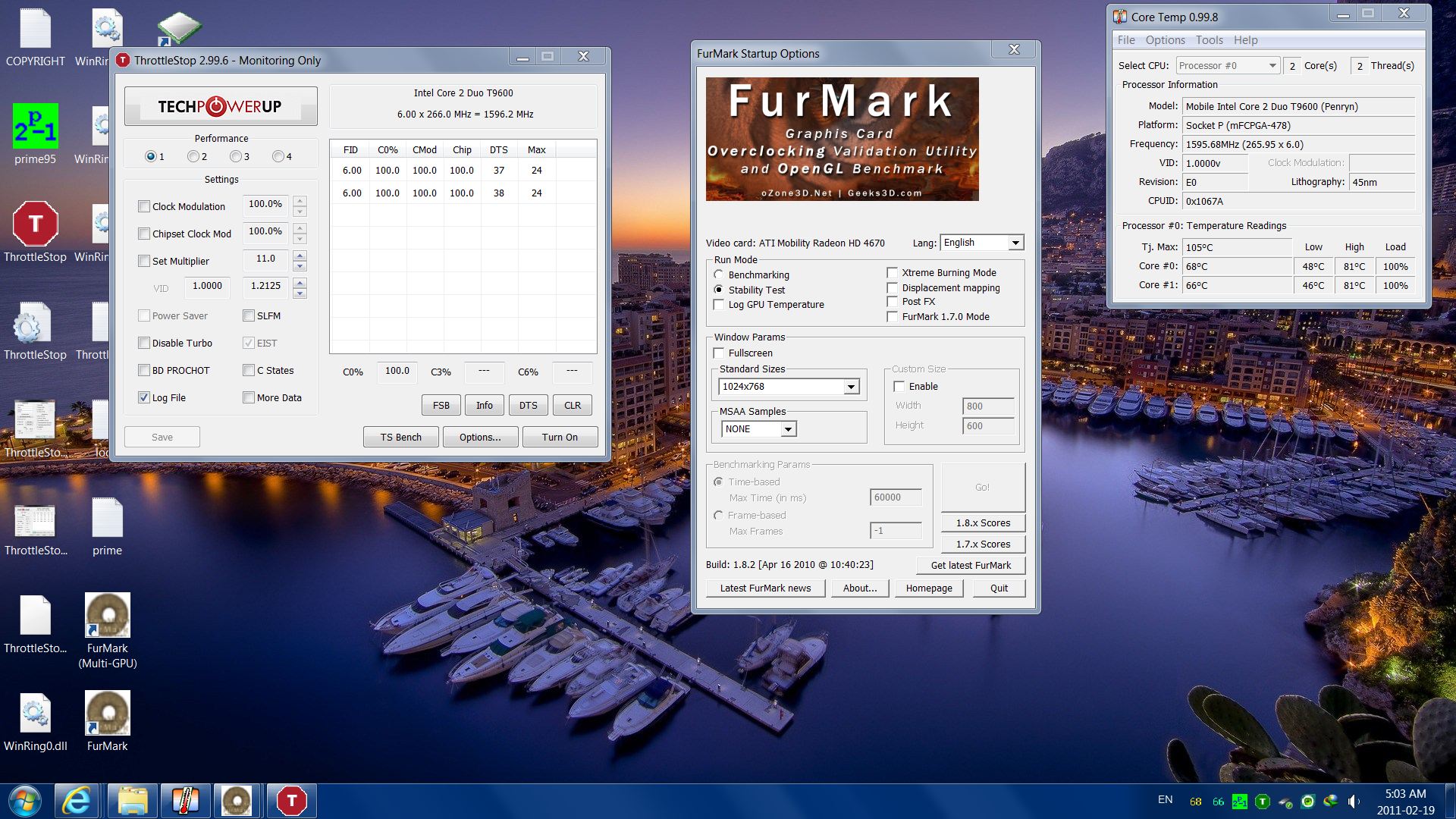Open the Core Temp Help menu
Image resolution: width=1456 pixels, height=819 pixels.
click(1245, 40)
